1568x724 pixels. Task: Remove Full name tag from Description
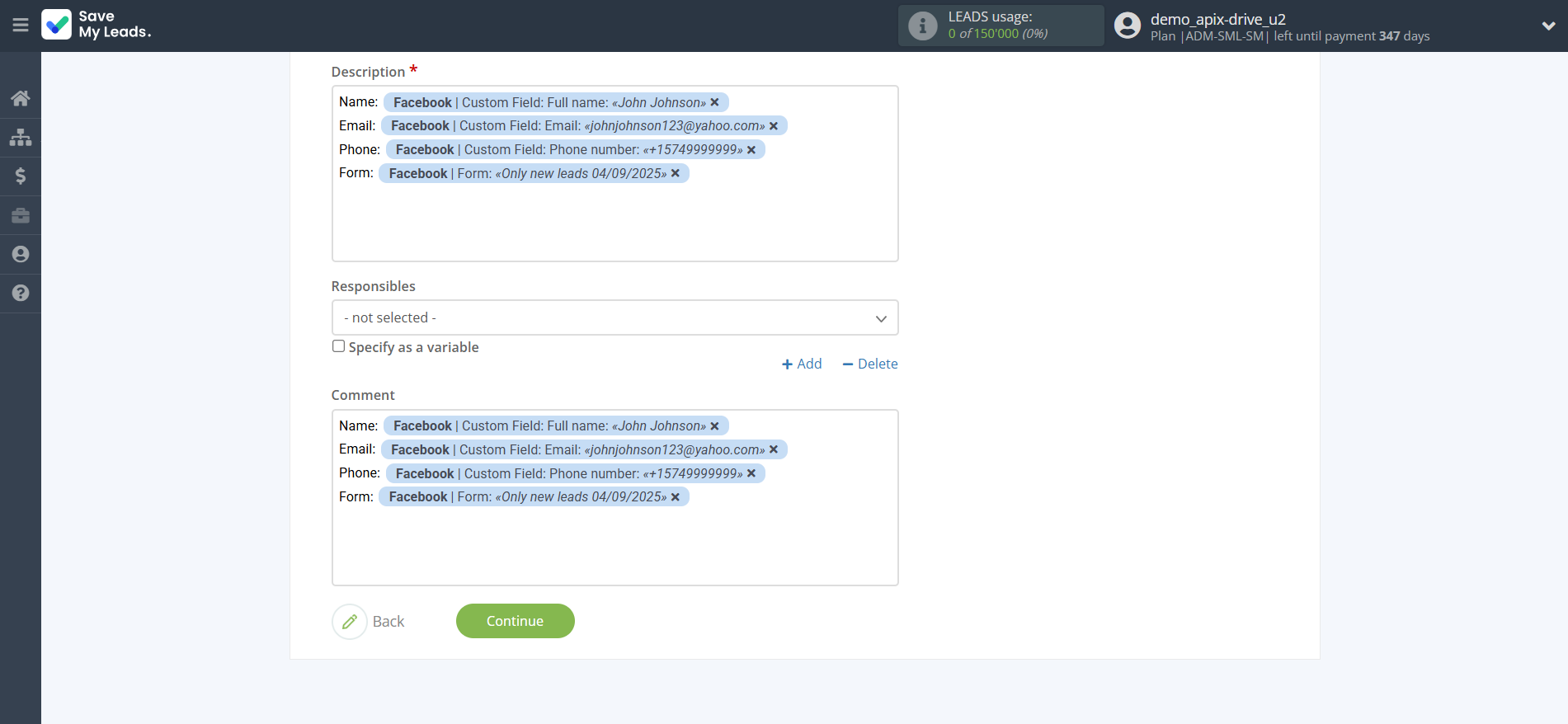click(x=715, y=102)
